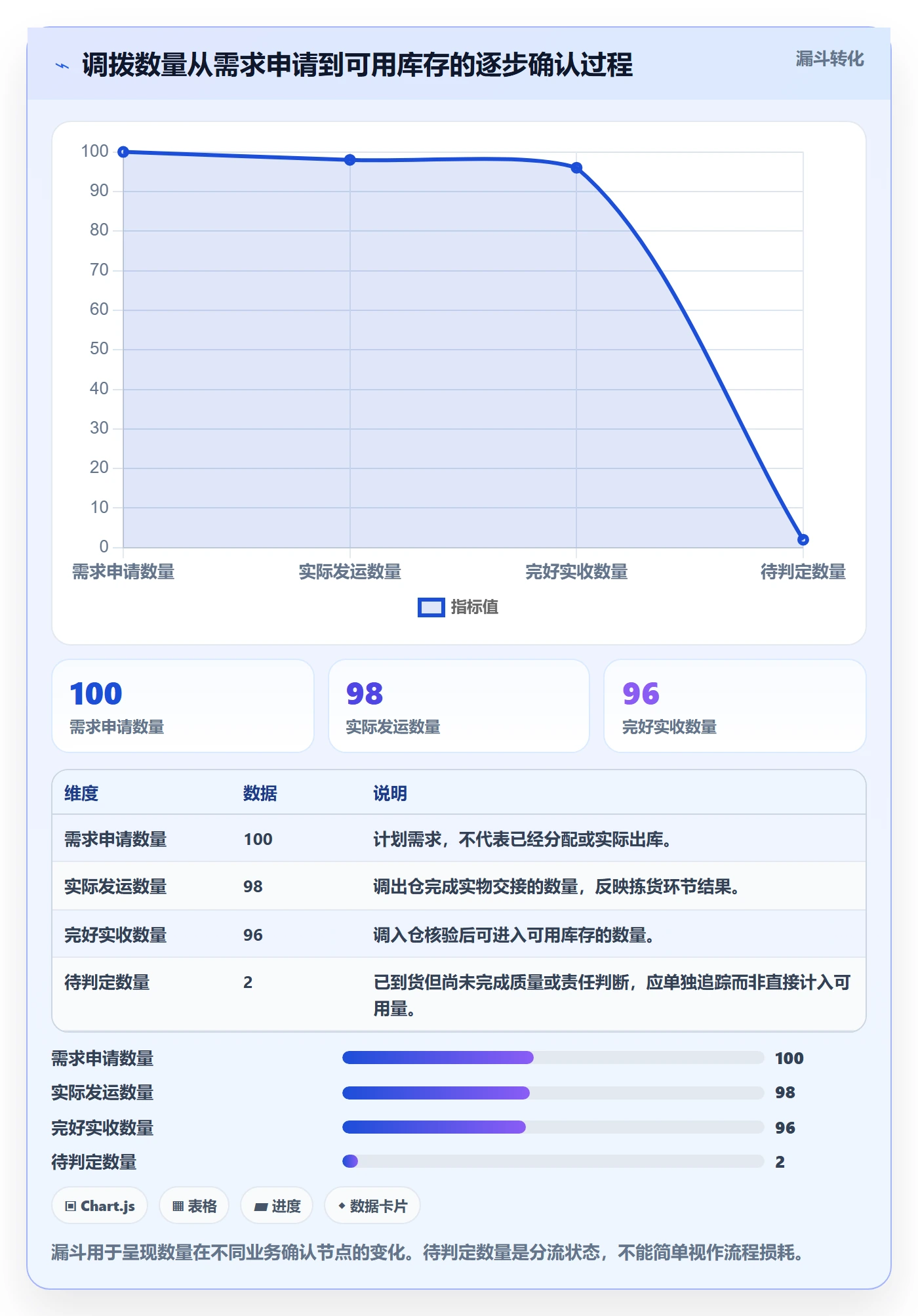918x1316 pixels.
Task: Click the table value 100 in 数据 column
Action: tap(258, 839)
